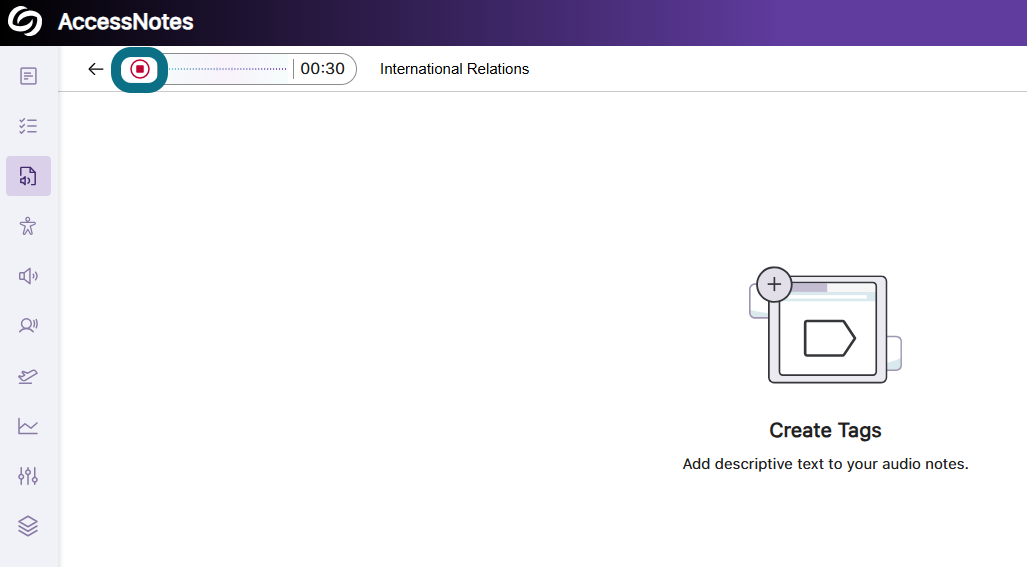The width and height of the screenshot is (1027, 567).
Task: Click "Add descriptive text to your audio notes."
Action: [825, 464]
